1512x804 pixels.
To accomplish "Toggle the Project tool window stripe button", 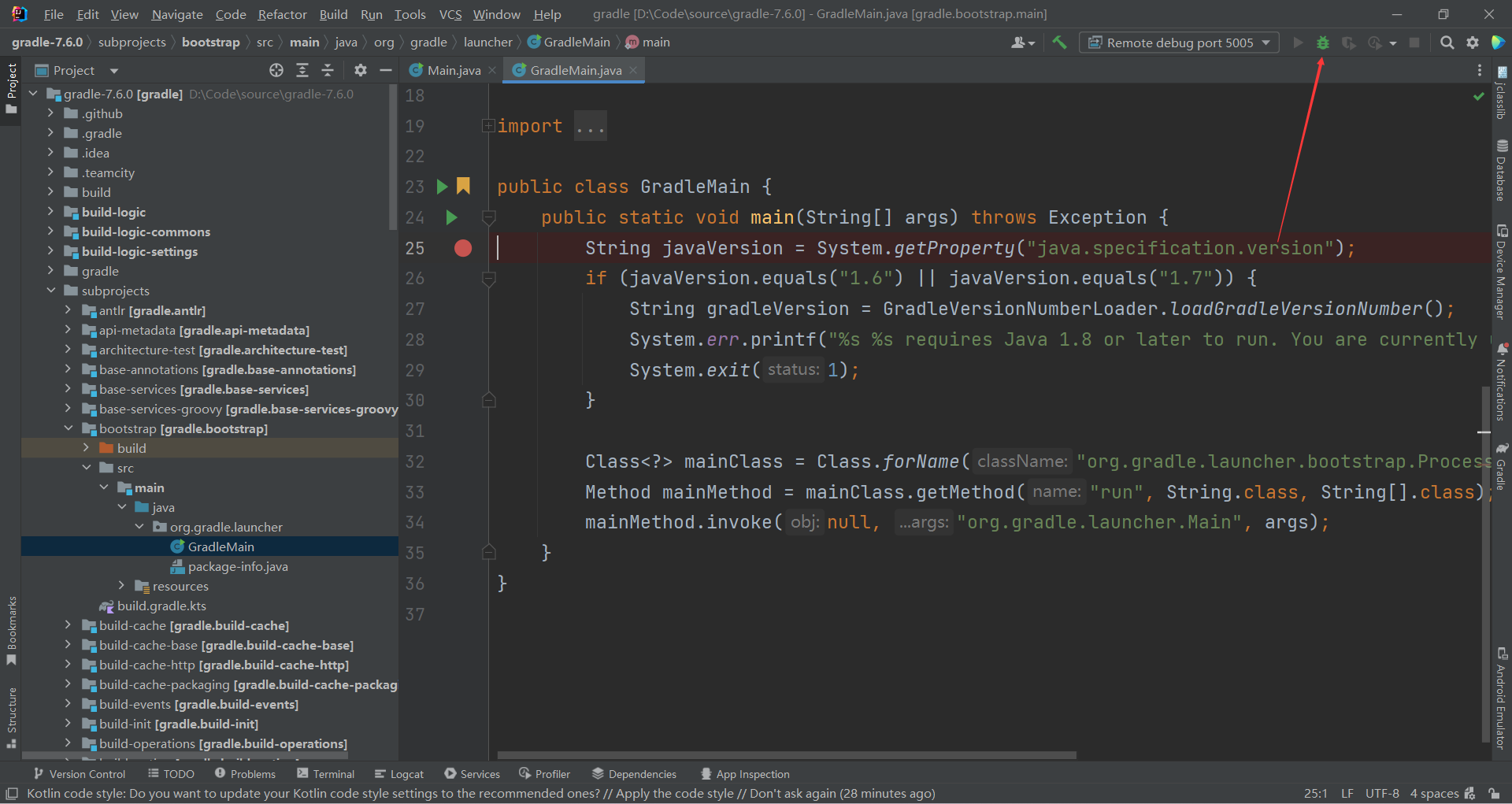I will pyautogui.click(x=11, y=88).
